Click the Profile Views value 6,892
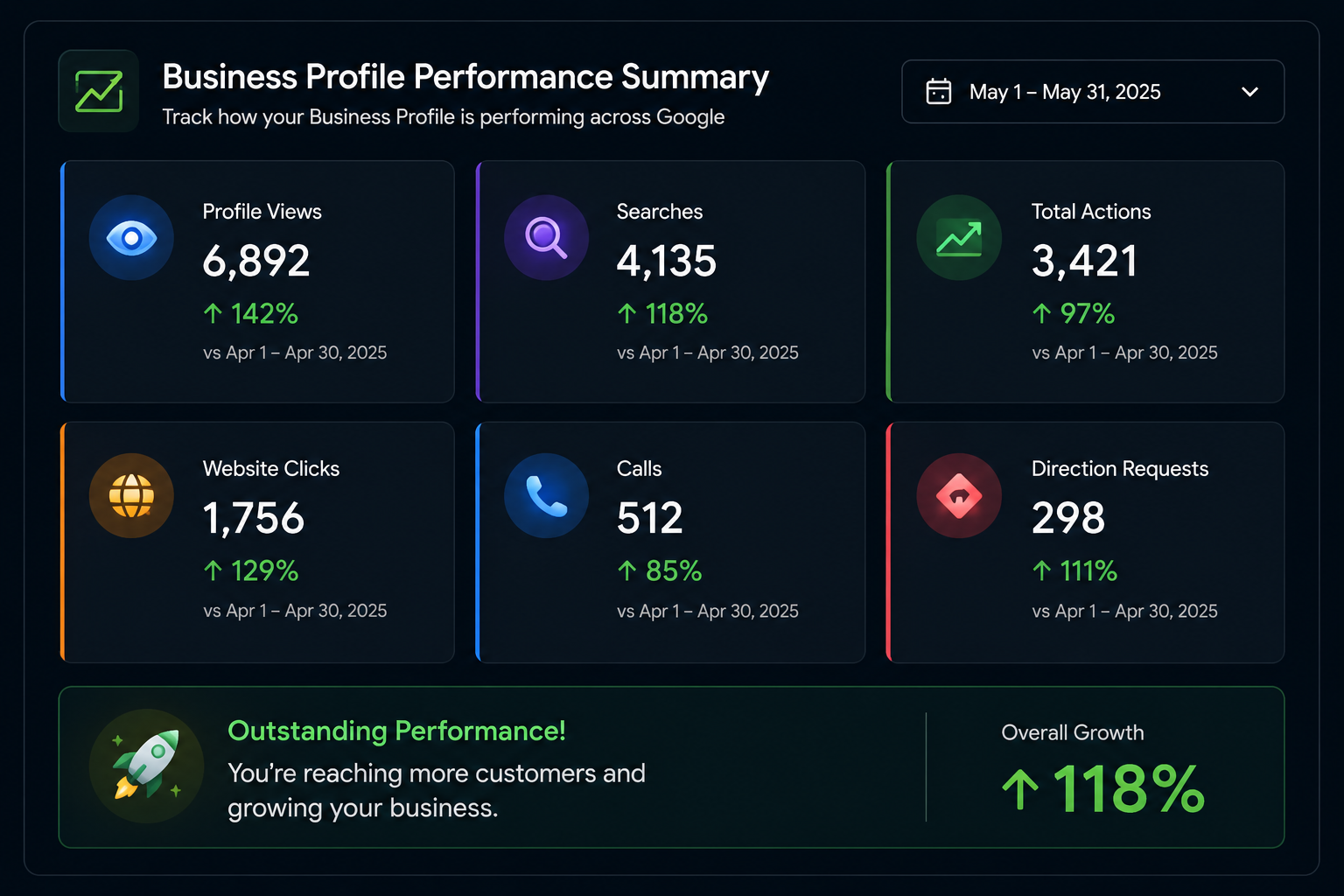The width and height of the screenshot is (1344, 896). point(256,261)
